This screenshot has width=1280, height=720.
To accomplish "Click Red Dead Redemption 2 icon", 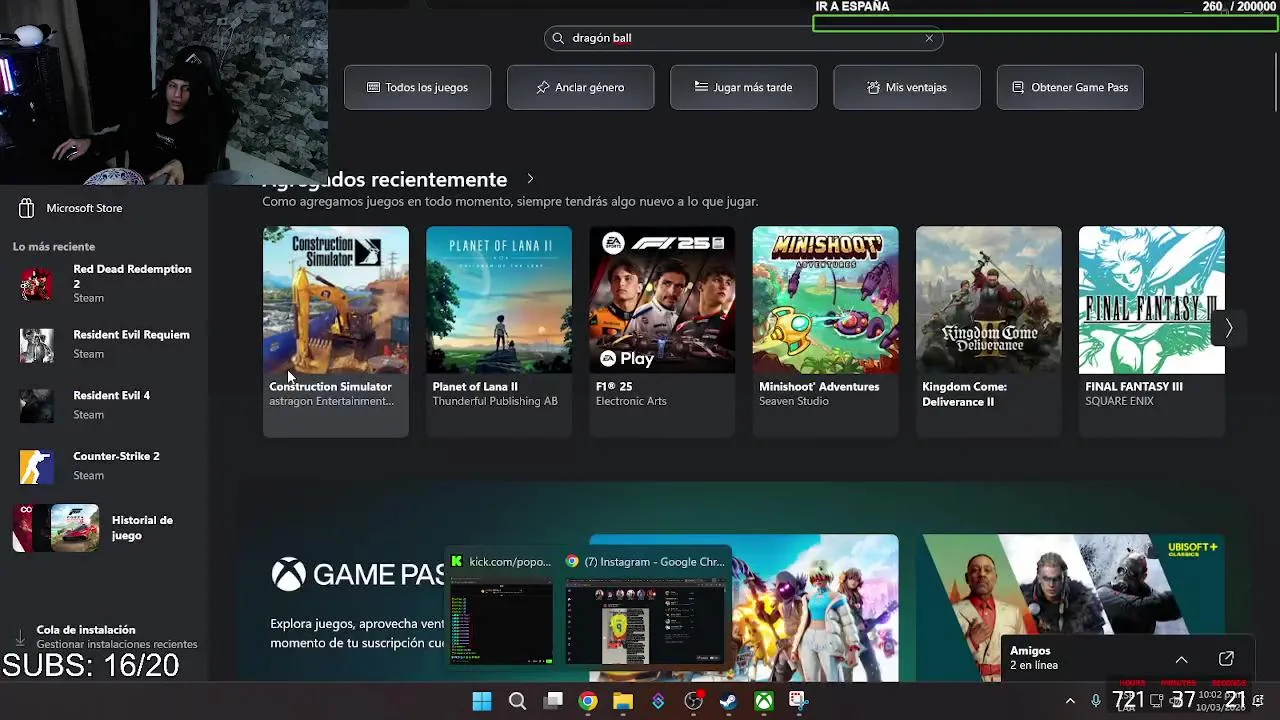I will coord(37,284).
